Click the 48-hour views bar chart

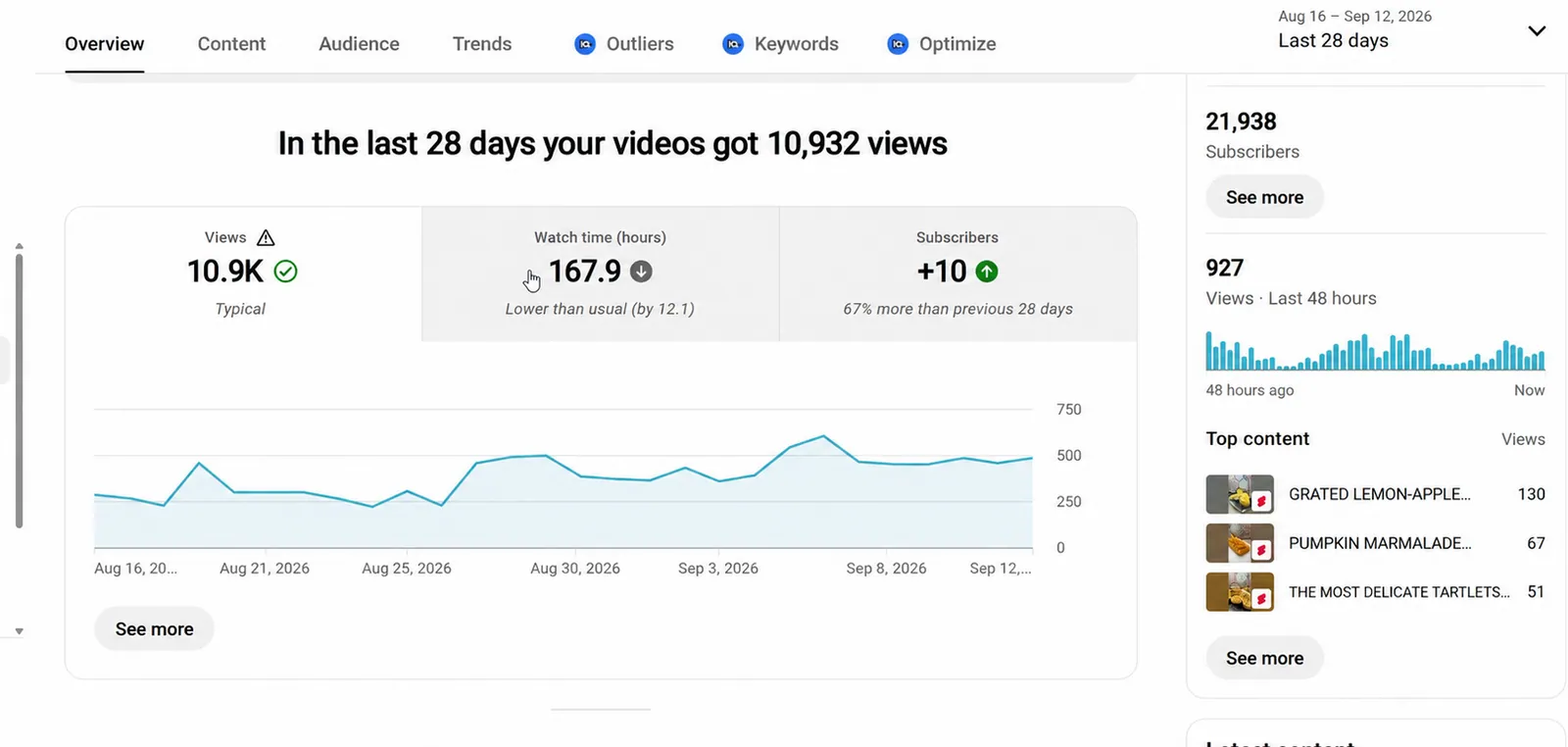[1375, 351]
